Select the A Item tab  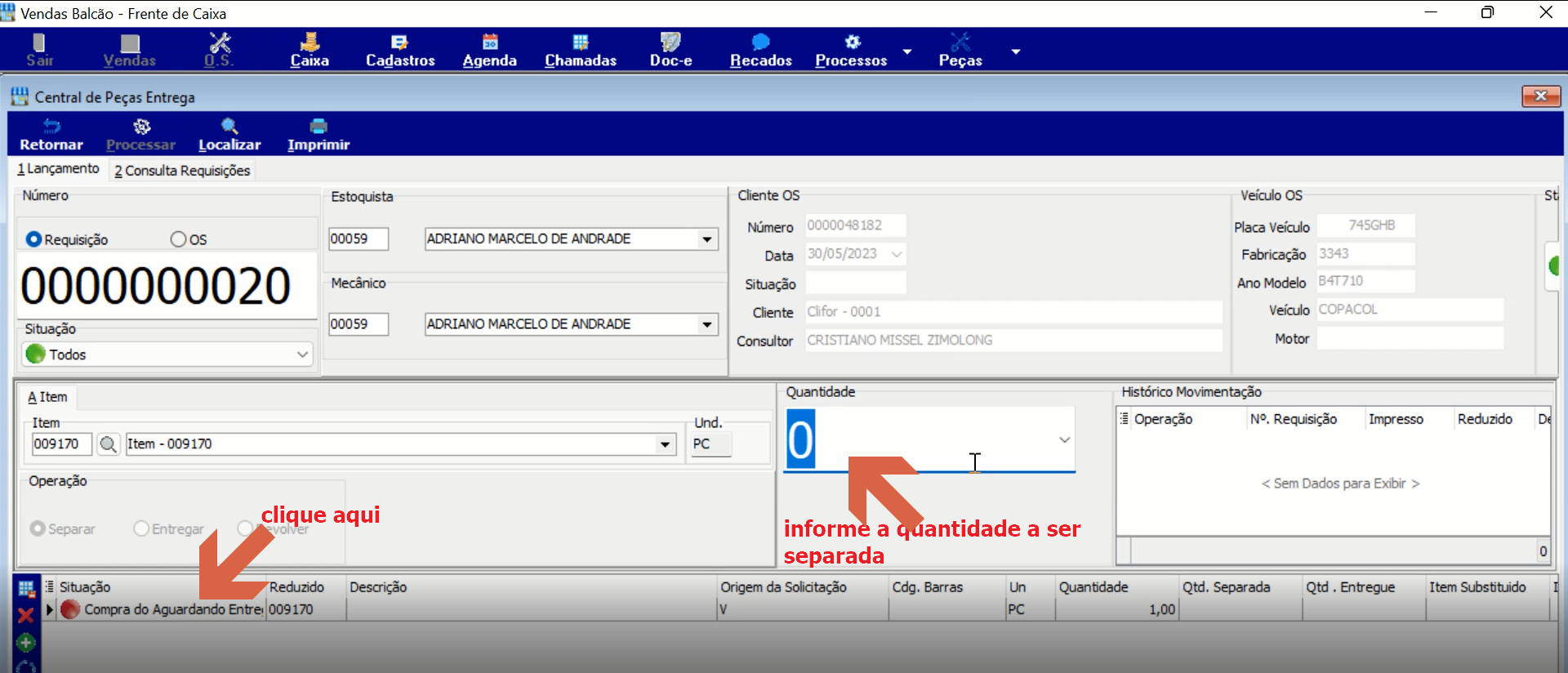[x=47, y=397]
